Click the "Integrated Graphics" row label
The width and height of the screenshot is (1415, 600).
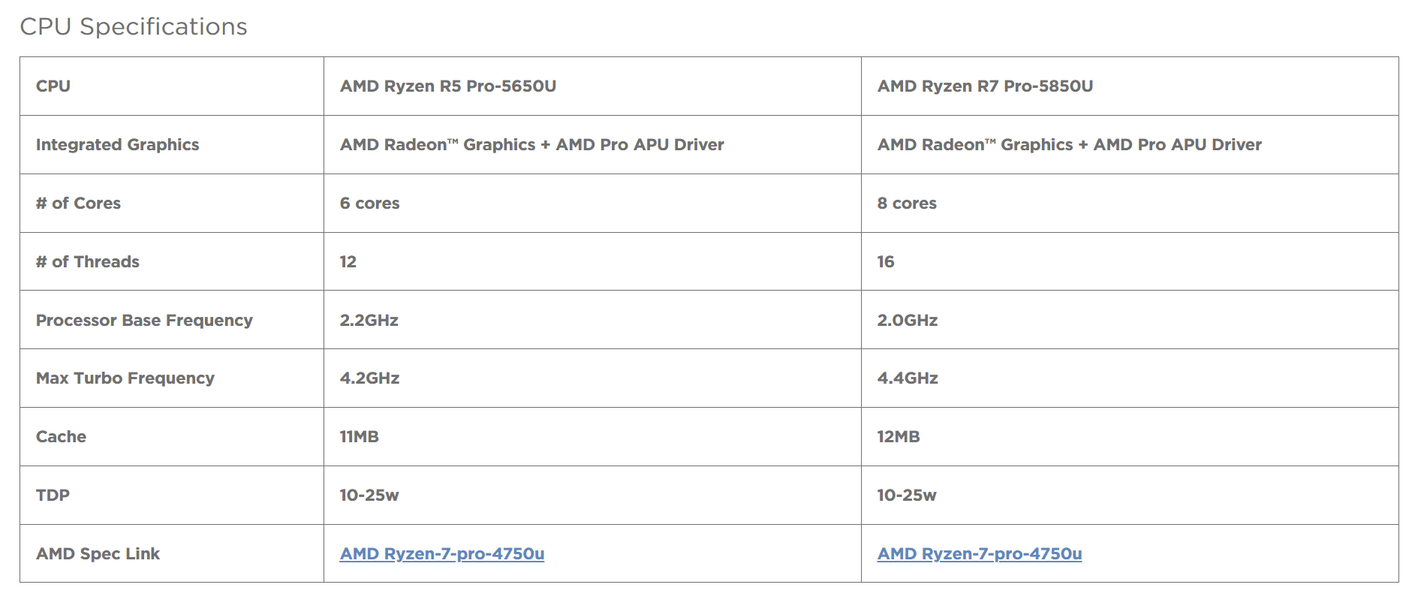117,145
